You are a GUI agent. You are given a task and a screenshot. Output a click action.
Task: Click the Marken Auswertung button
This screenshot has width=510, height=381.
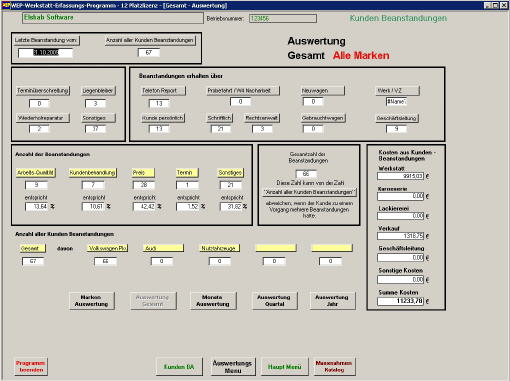[x=92, y=301]
